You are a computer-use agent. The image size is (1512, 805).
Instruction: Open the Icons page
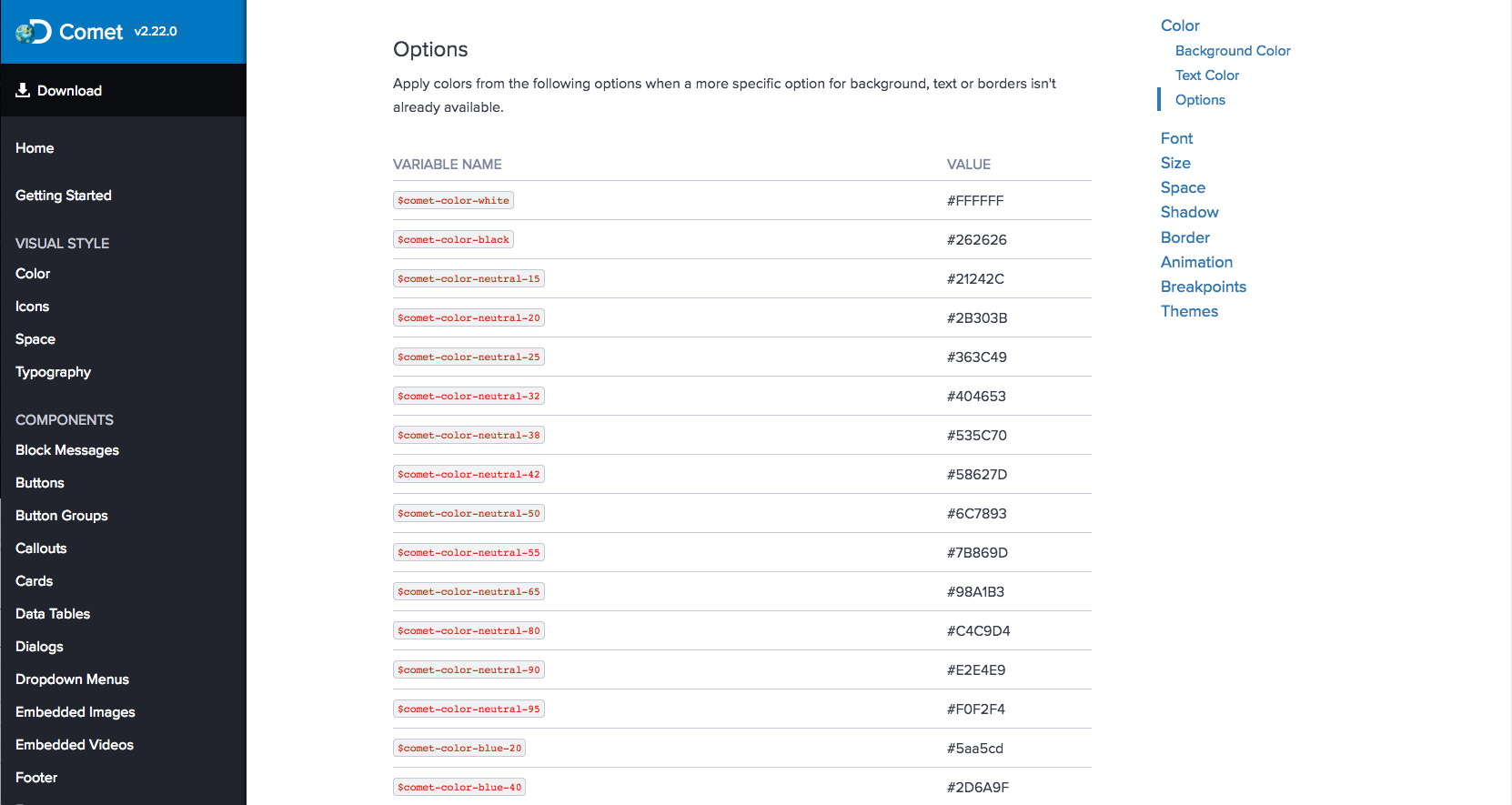pyautogui.click(x=32, y=307)
